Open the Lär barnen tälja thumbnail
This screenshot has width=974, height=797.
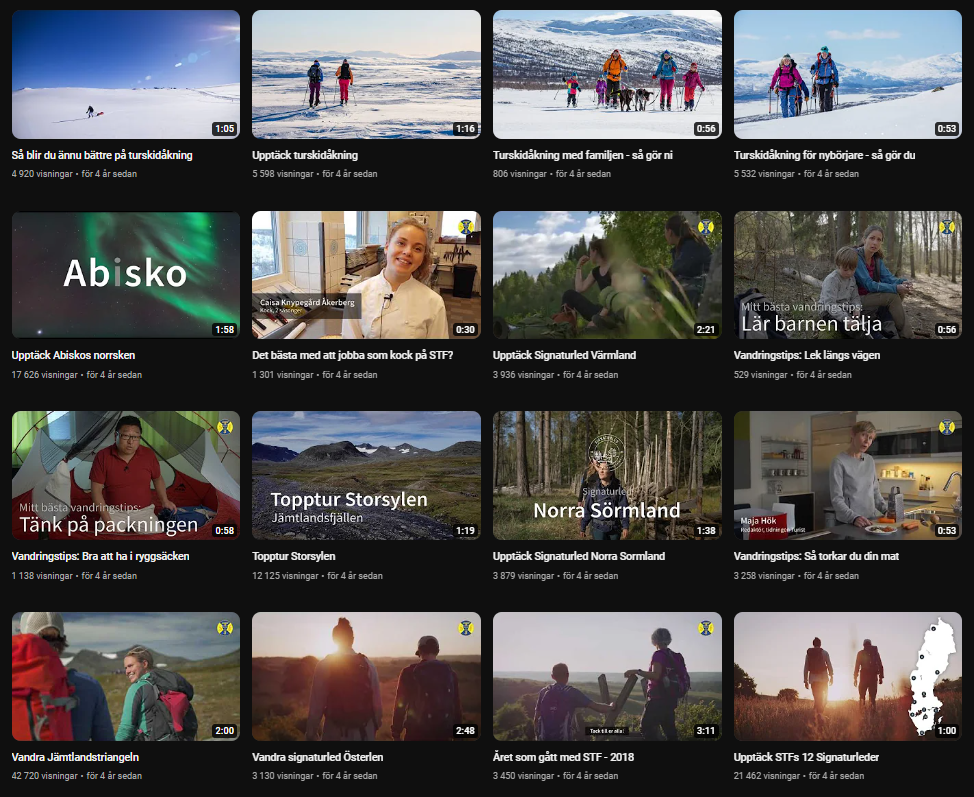pos(848,275)
